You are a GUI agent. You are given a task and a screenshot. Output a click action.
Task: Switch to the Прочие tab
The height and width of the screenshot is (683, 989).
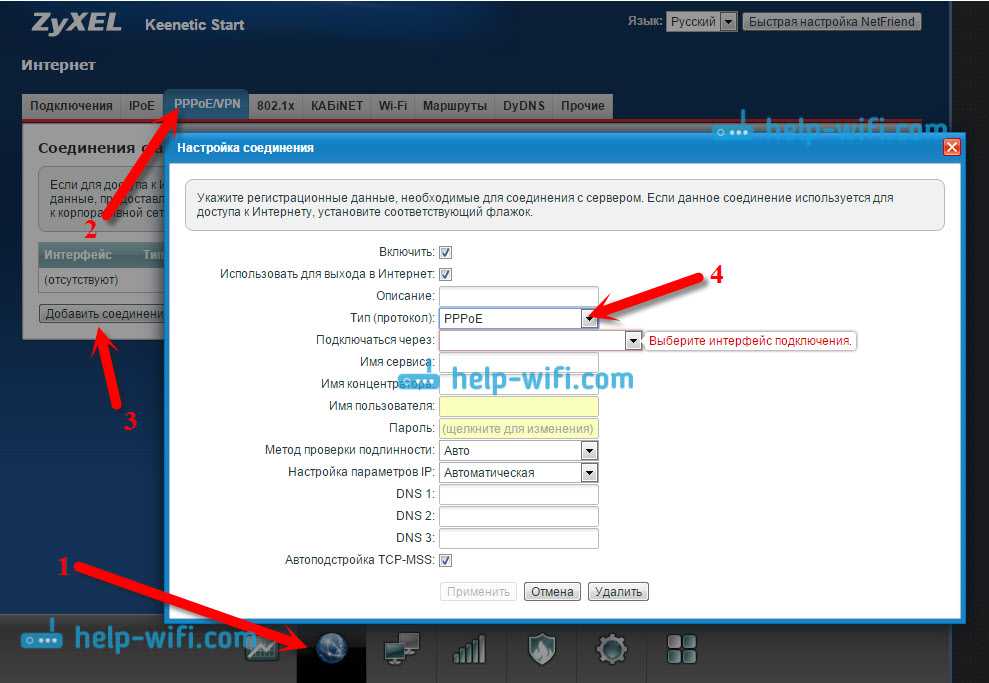click(x=583, y=106)
